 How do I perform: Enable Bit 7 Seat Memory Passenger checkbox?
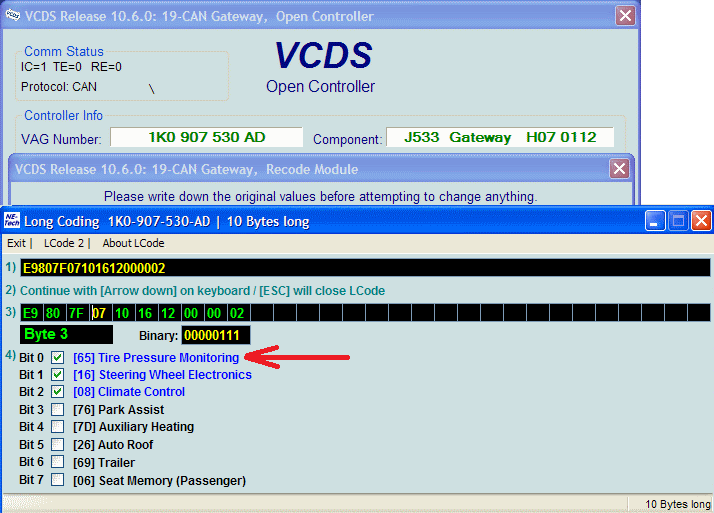click(x=57, y=479)
